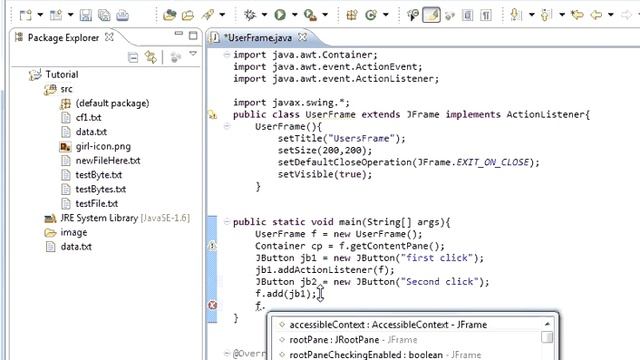640x360 pixels.
Task: Select the src folder
Action: click(x=66, y=89)
